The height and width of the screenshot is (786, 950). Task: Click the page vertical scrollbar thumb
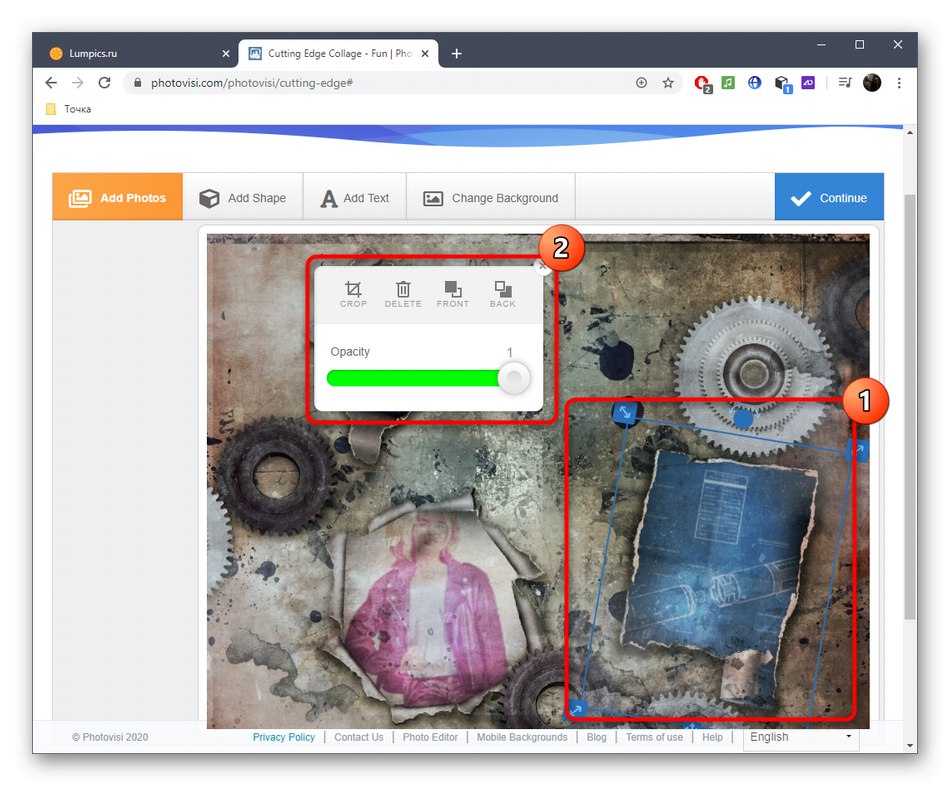click(909, 406)
